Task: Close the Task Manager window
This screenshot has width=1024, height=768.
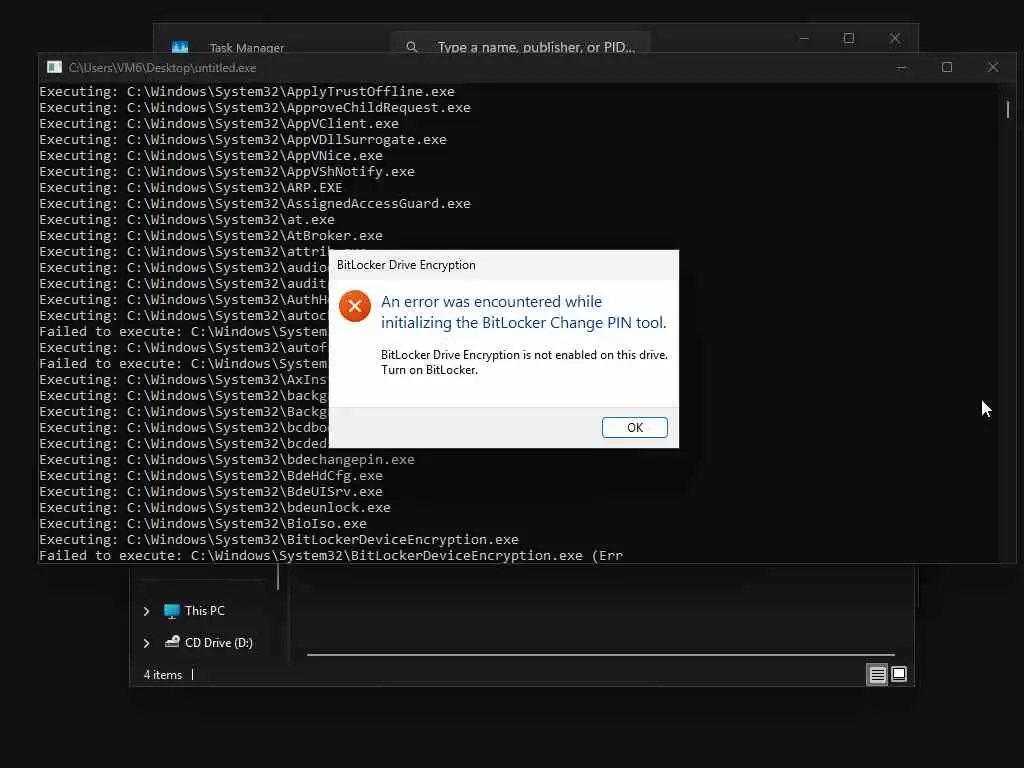Action: tap(895, 39)
